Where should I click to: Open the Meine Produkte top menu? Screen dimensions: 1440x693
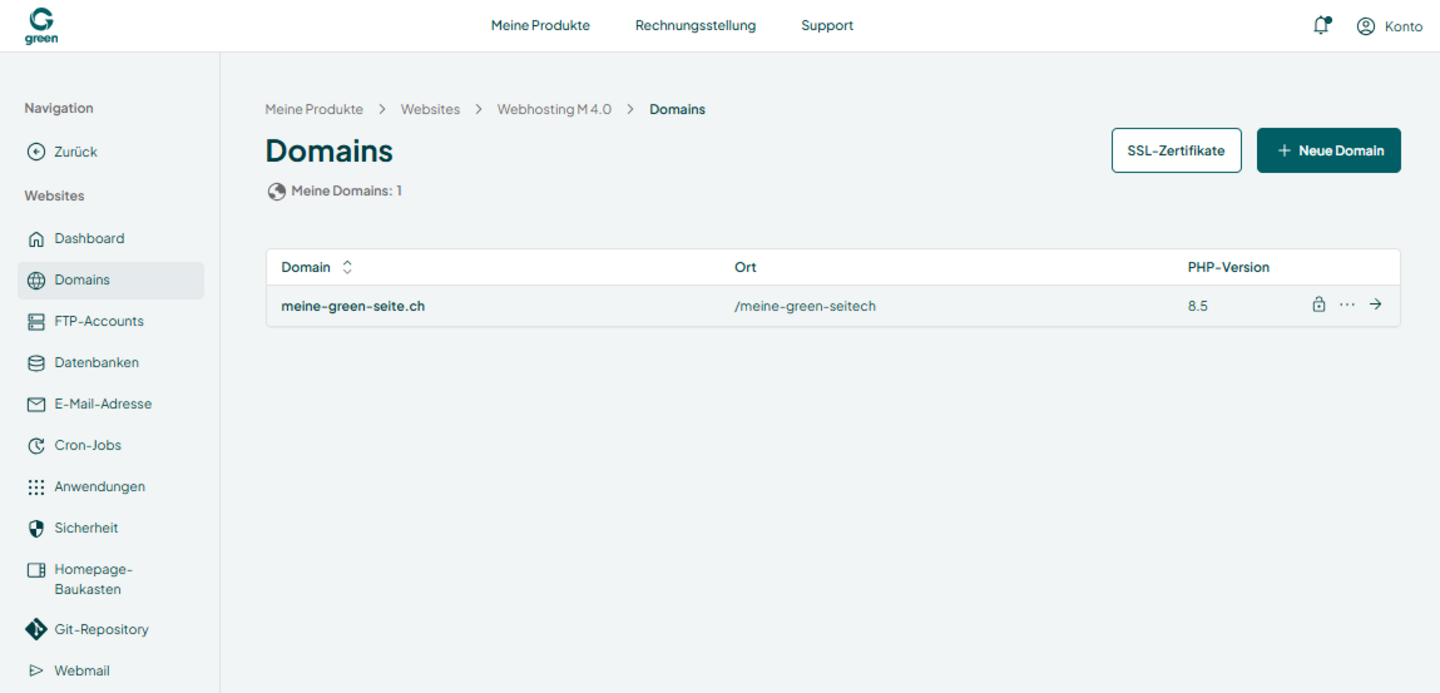click(540, 26)
